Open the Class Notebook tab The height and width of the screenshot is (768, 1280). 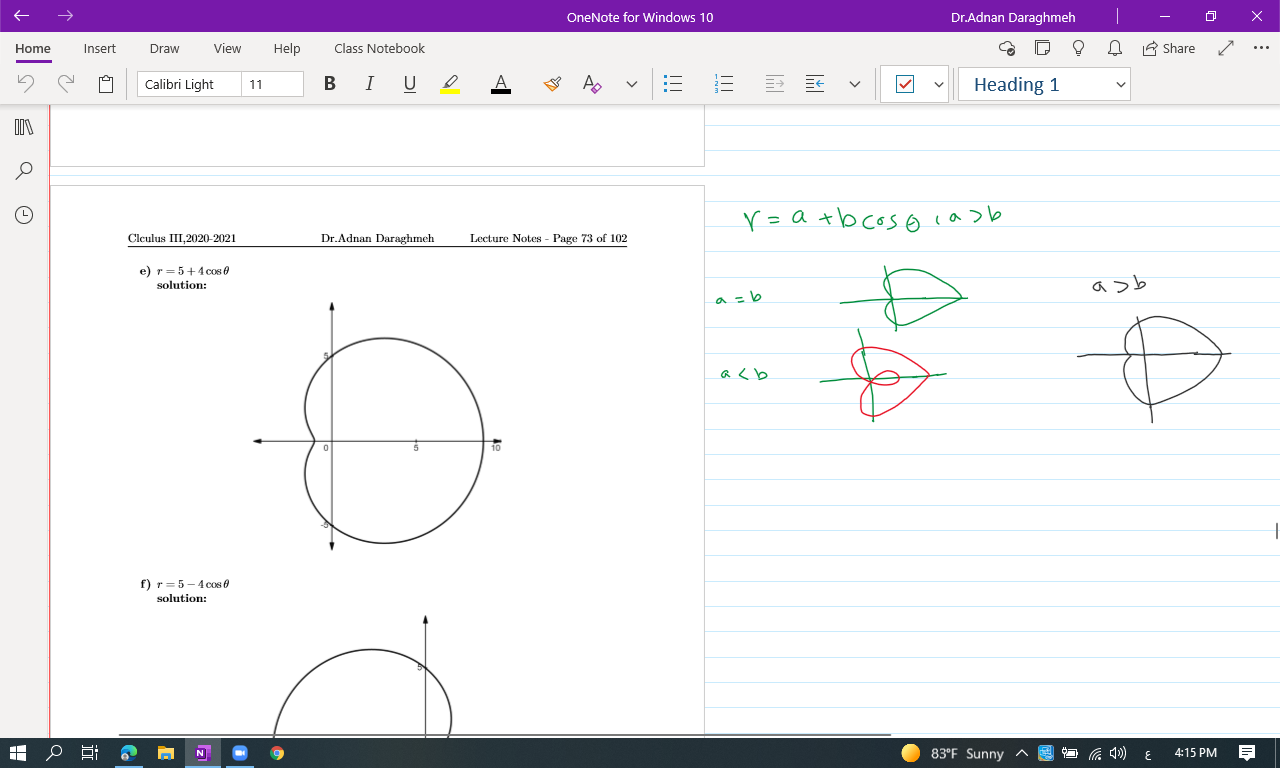point(379,48)
